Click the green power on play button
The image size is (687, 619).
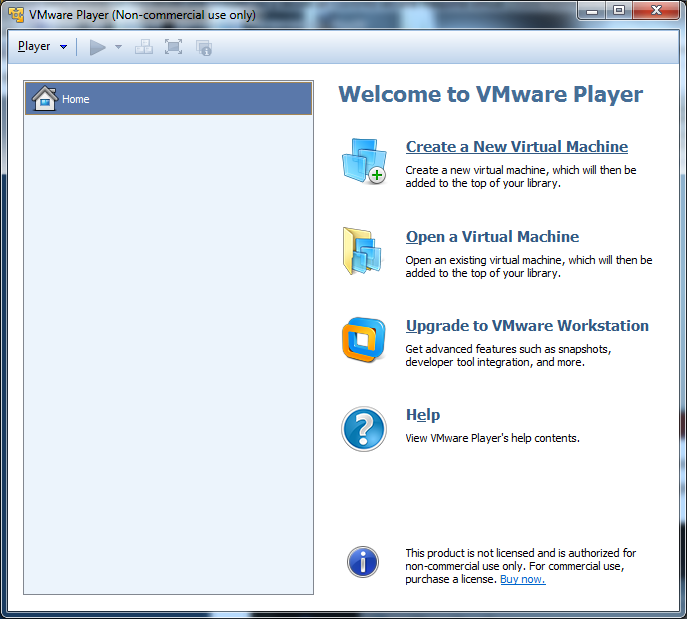pyautogui.click(x=97, y=47)
